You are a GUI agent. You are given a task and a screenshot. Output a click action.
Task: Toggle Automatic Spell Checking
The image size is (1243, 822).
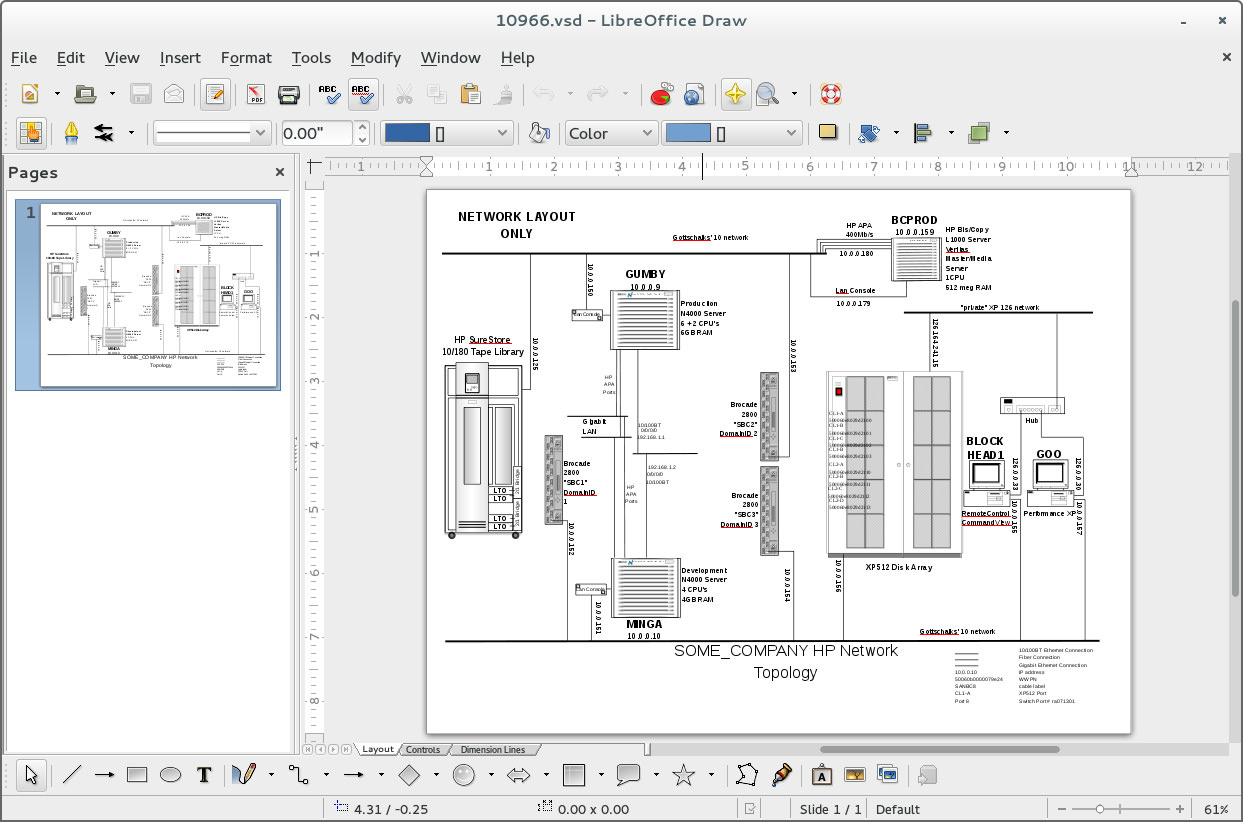point(362,93)
